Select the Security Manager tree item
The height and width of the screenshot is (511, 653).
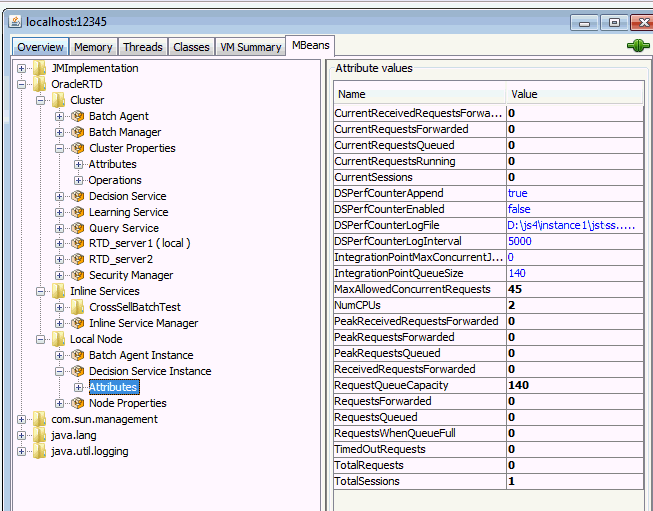coord(131,275)
